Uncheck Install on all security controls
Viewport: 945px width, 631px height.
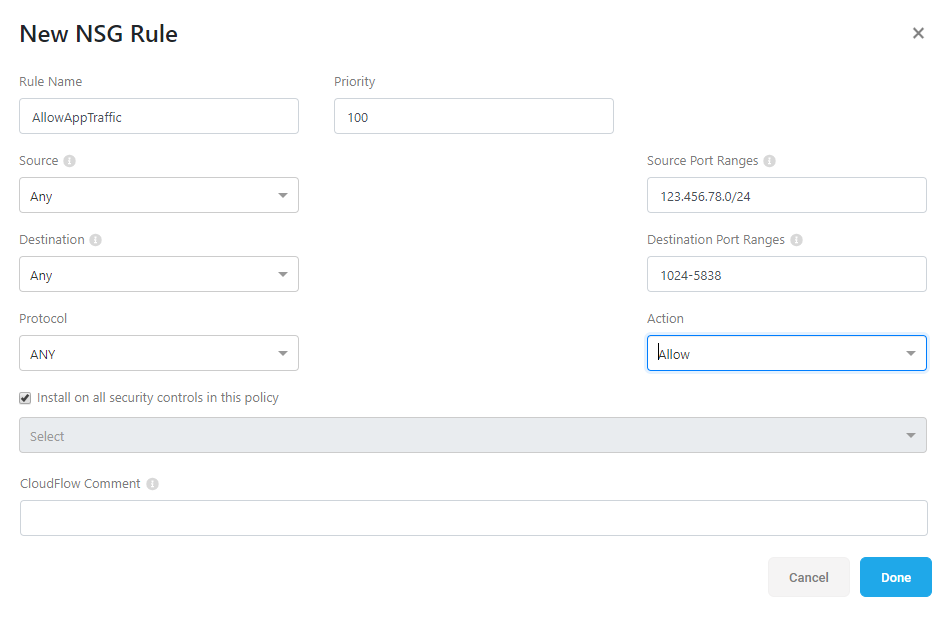pyautogui.click(x=25, y=398)
